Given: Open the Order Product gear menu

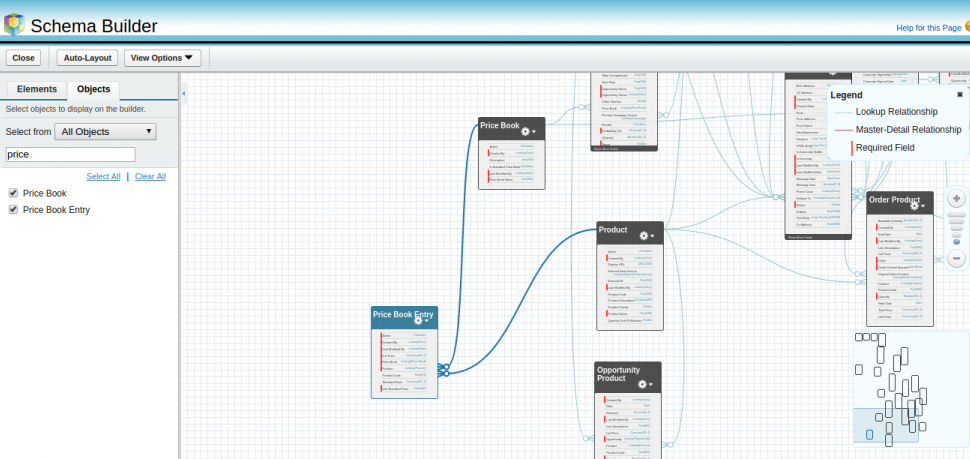Looking at the screenshot, I should 919,206.
